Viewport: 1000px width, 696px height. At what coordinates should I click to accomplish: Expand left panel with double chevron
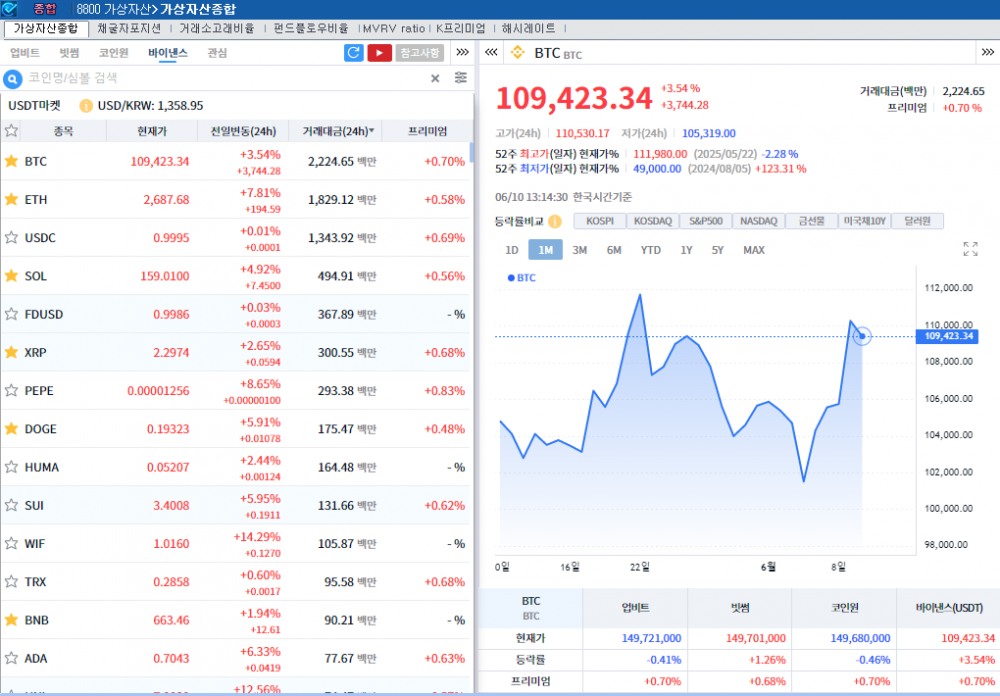click(462, 52)
